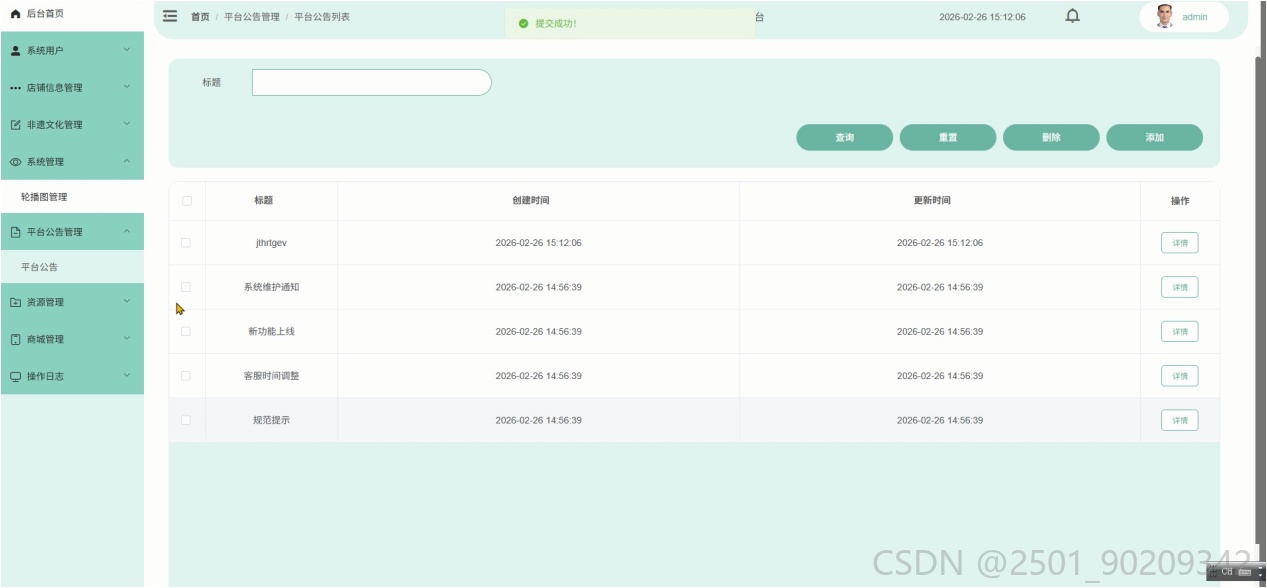Viewport: 1267px width, 588px height.
Task: Click the 删除 delete button
Action: pyautogui.click(x=1051, y=138)
